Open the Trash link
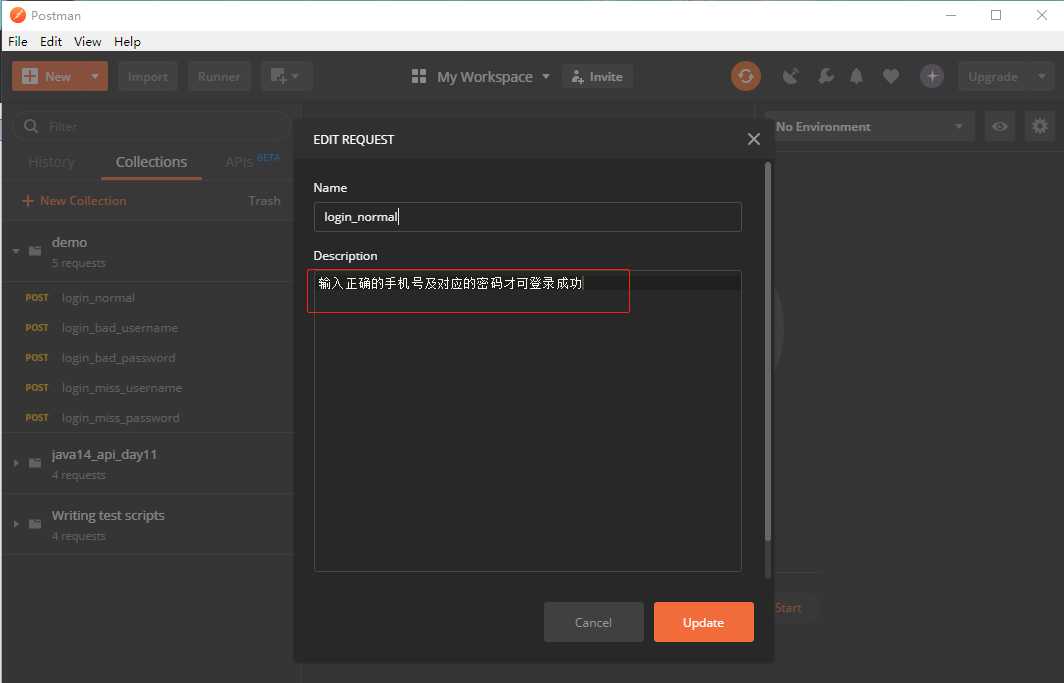 pos(264,201)
